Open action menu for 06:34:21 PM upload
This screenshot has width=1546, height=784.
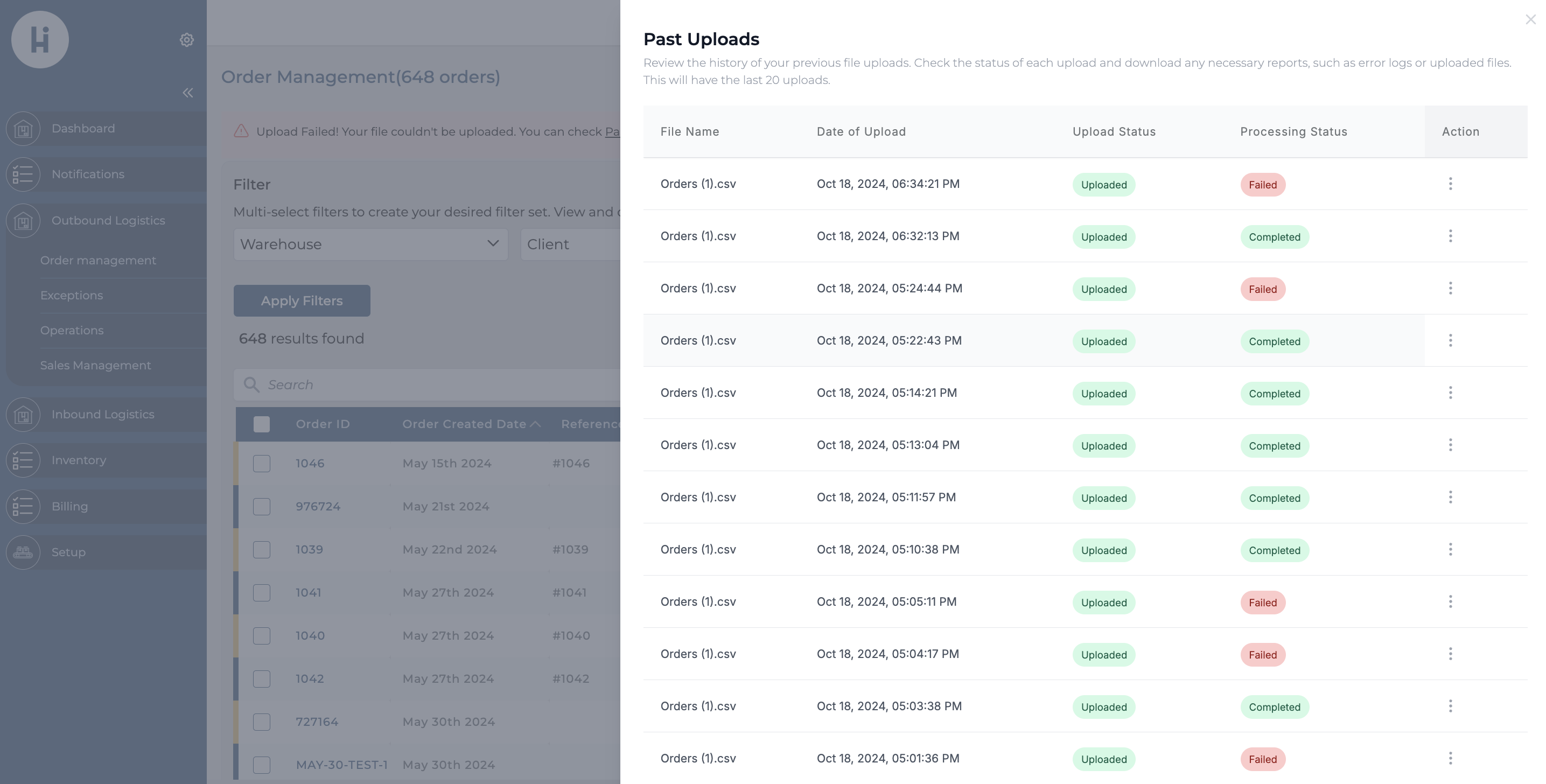pos(1450,184)
